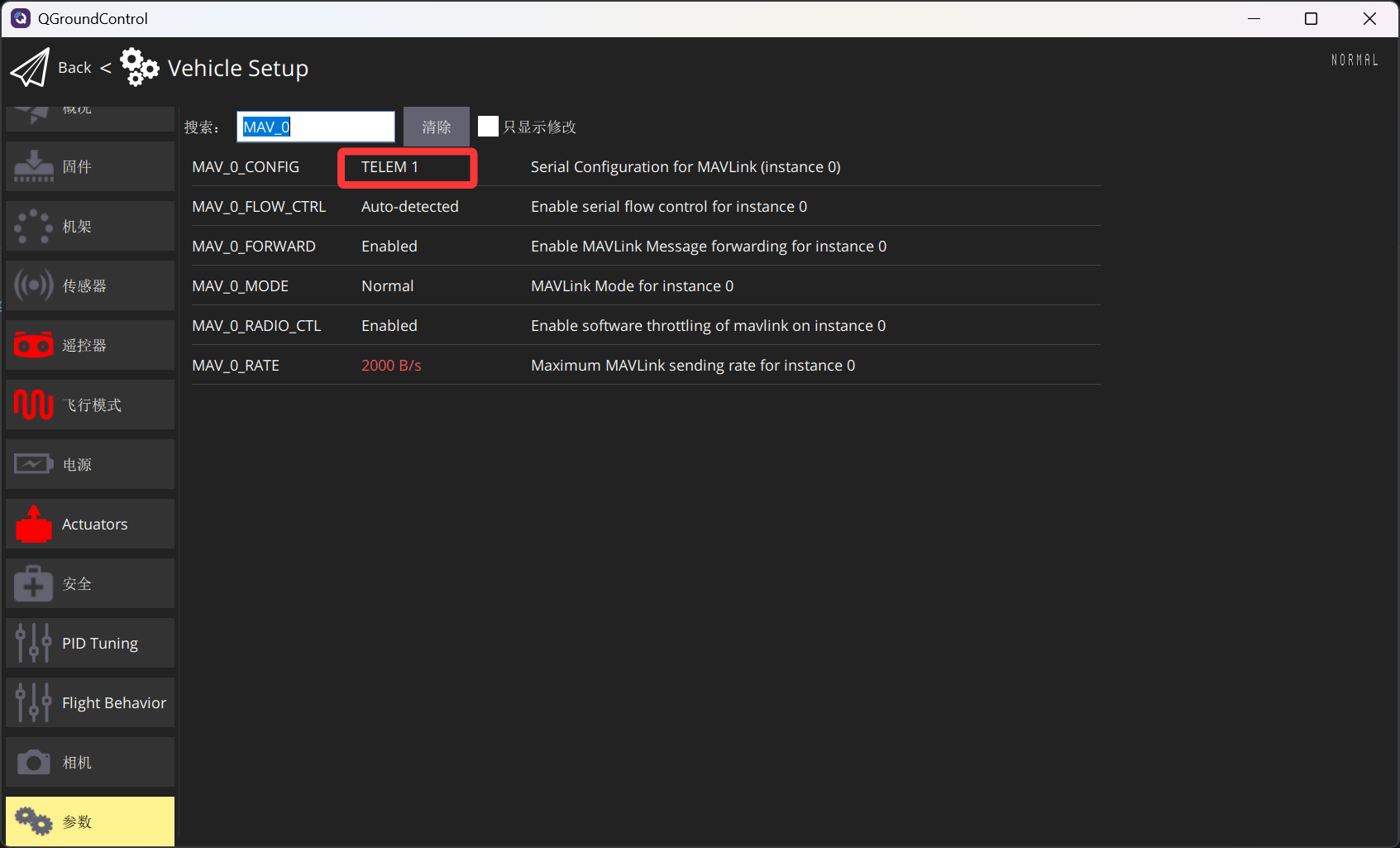Click the Normal value of MAV_0_MODE

388,286
